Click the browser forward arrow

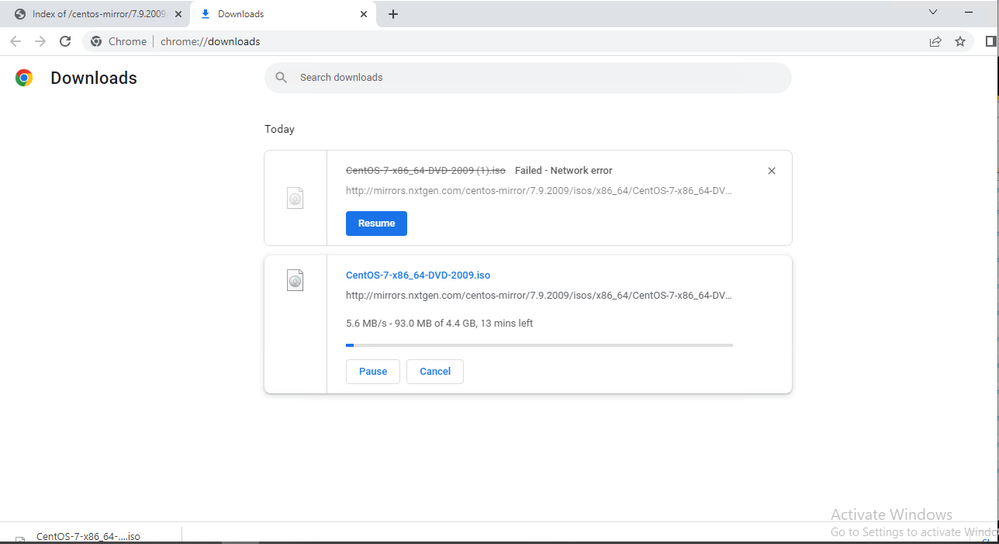click(40, 41)
